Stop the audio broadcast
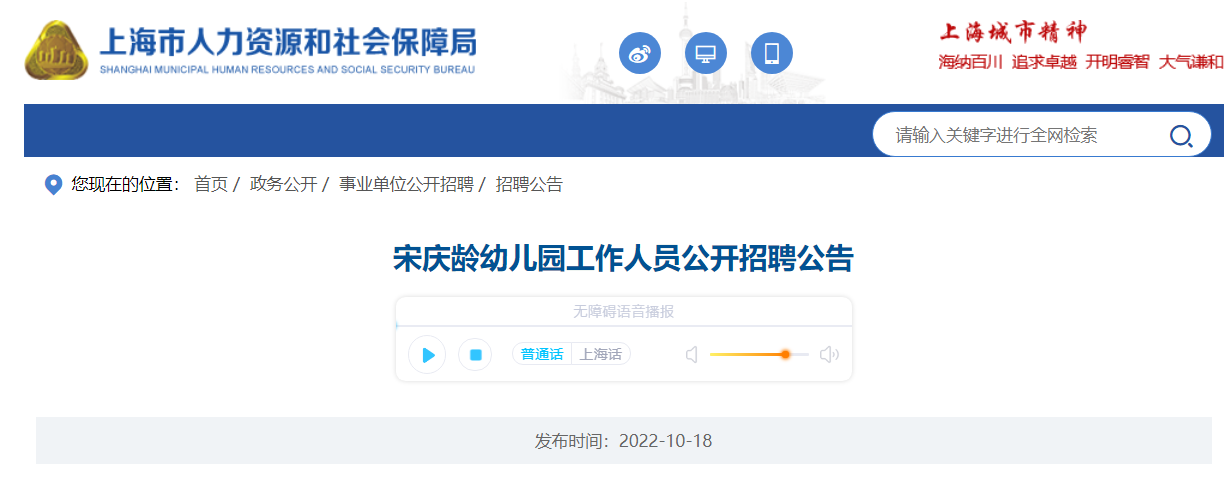1232x482 pixels. click(x=475, y=355)
